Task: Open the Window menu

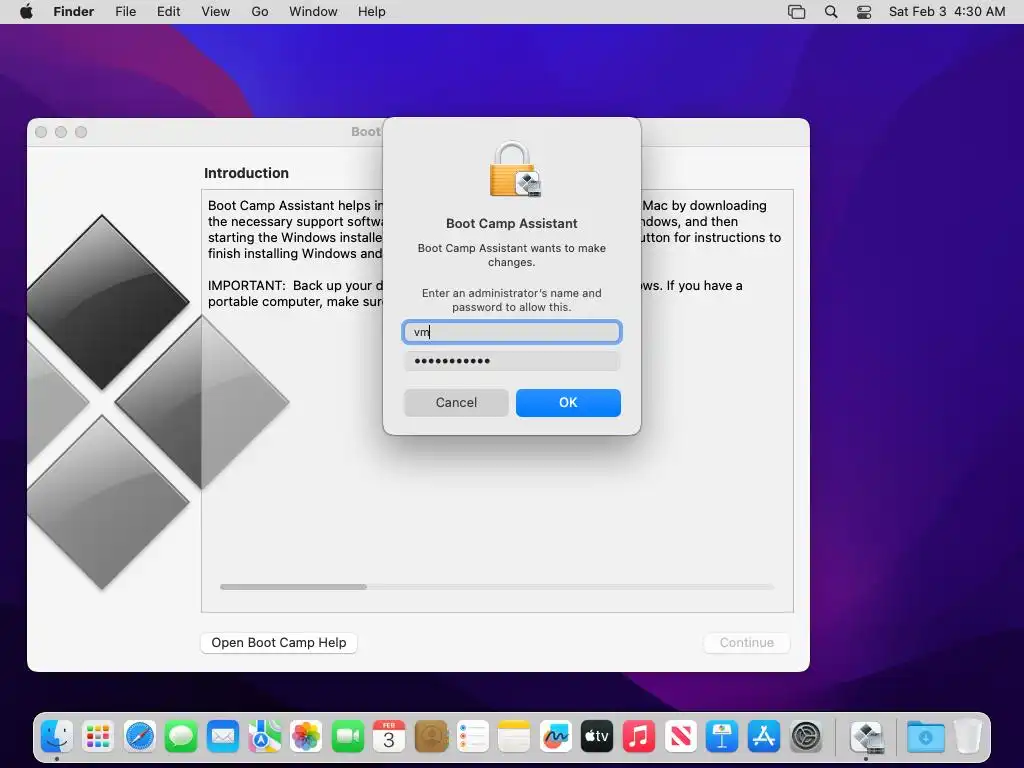Action: pyautogui.click(x=313, y=12)
